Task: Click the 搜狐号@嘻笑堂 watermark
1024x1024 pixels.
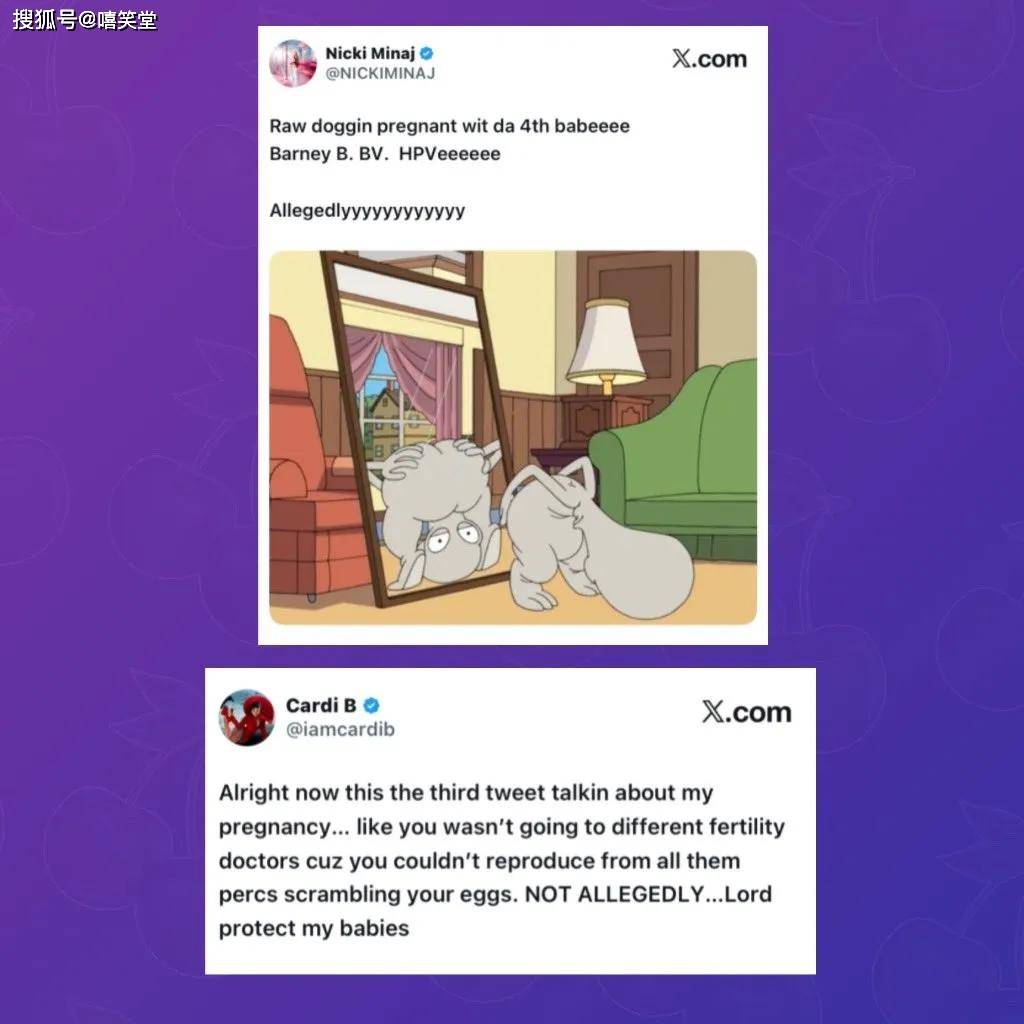Action: click(x=85, y=20)
